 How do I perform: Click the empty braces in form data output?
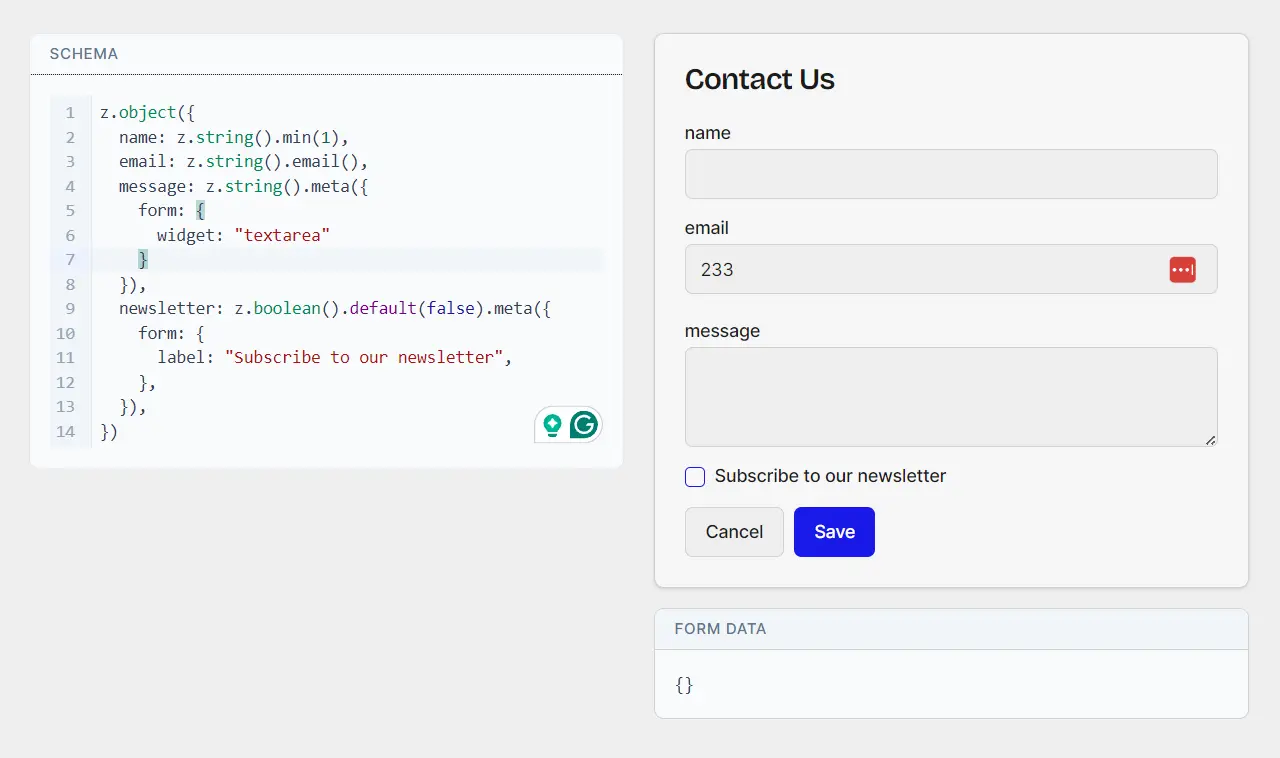pos(684,685)
